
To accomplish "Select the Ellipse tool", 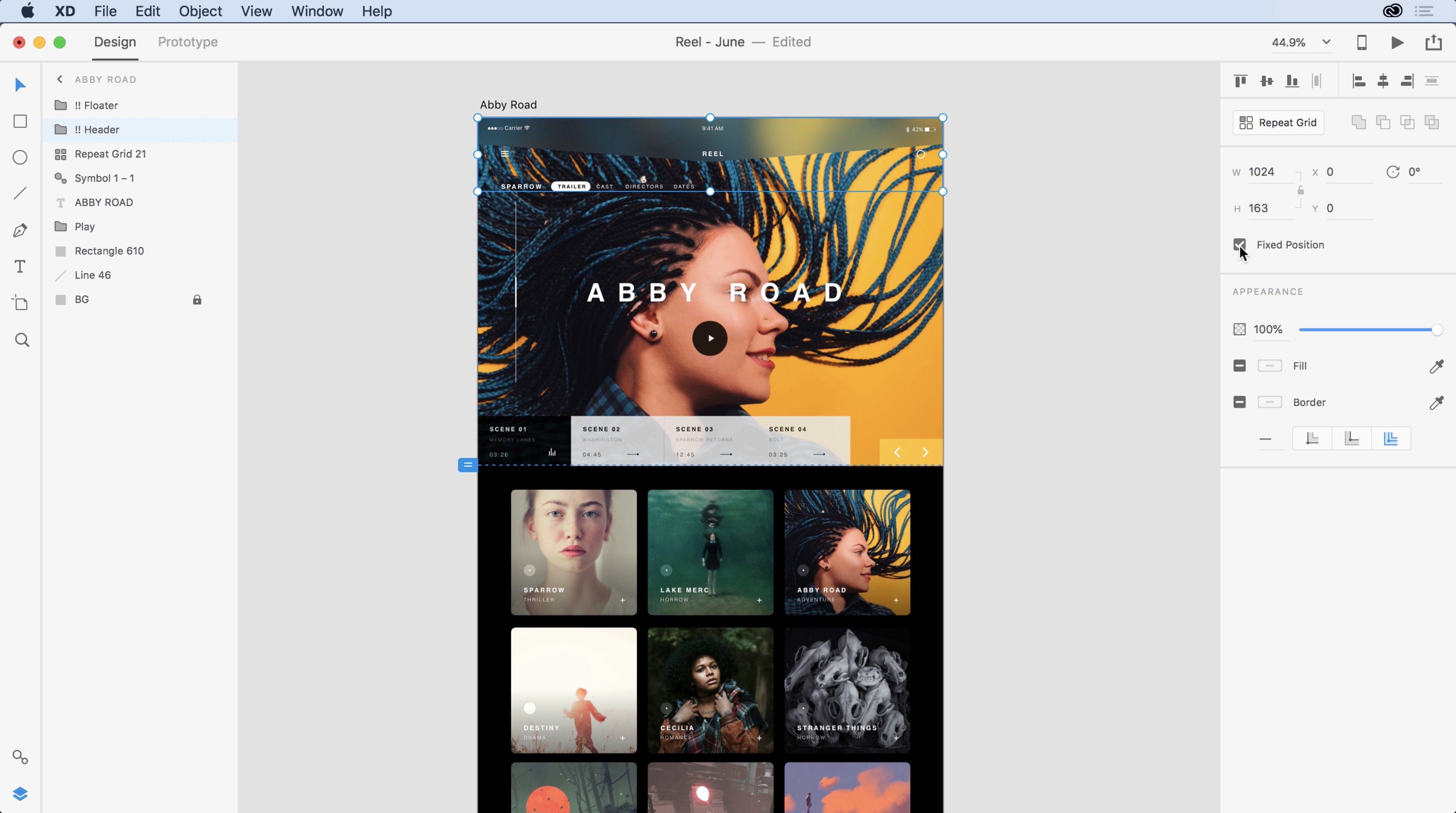I will click(x=20, y=157).
